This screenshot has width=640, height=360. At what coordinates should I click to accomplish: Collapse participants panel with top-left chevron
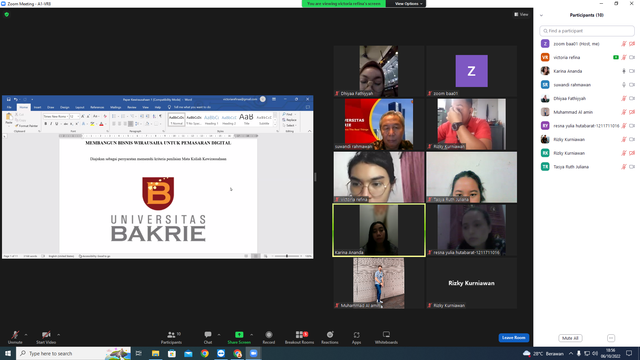point(541,15)
